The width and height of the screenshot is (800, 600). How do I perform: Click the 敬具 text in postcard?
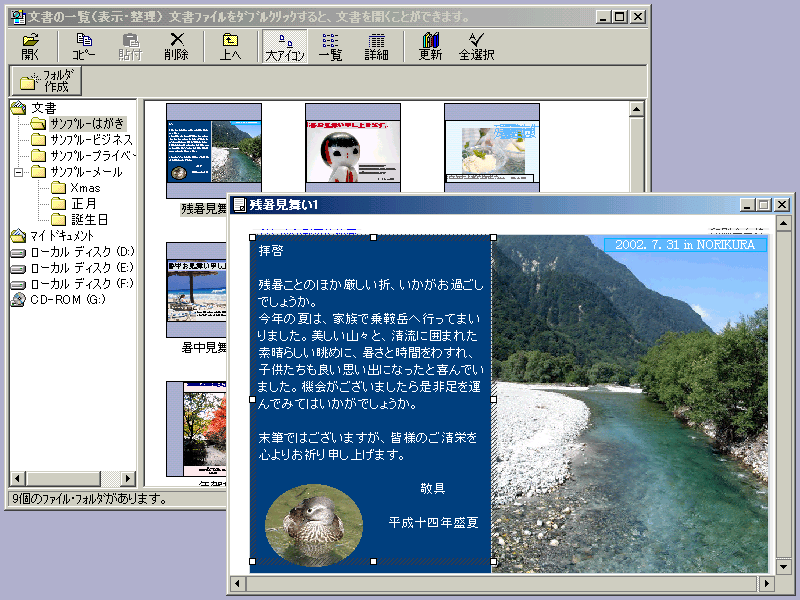[433, 488]
